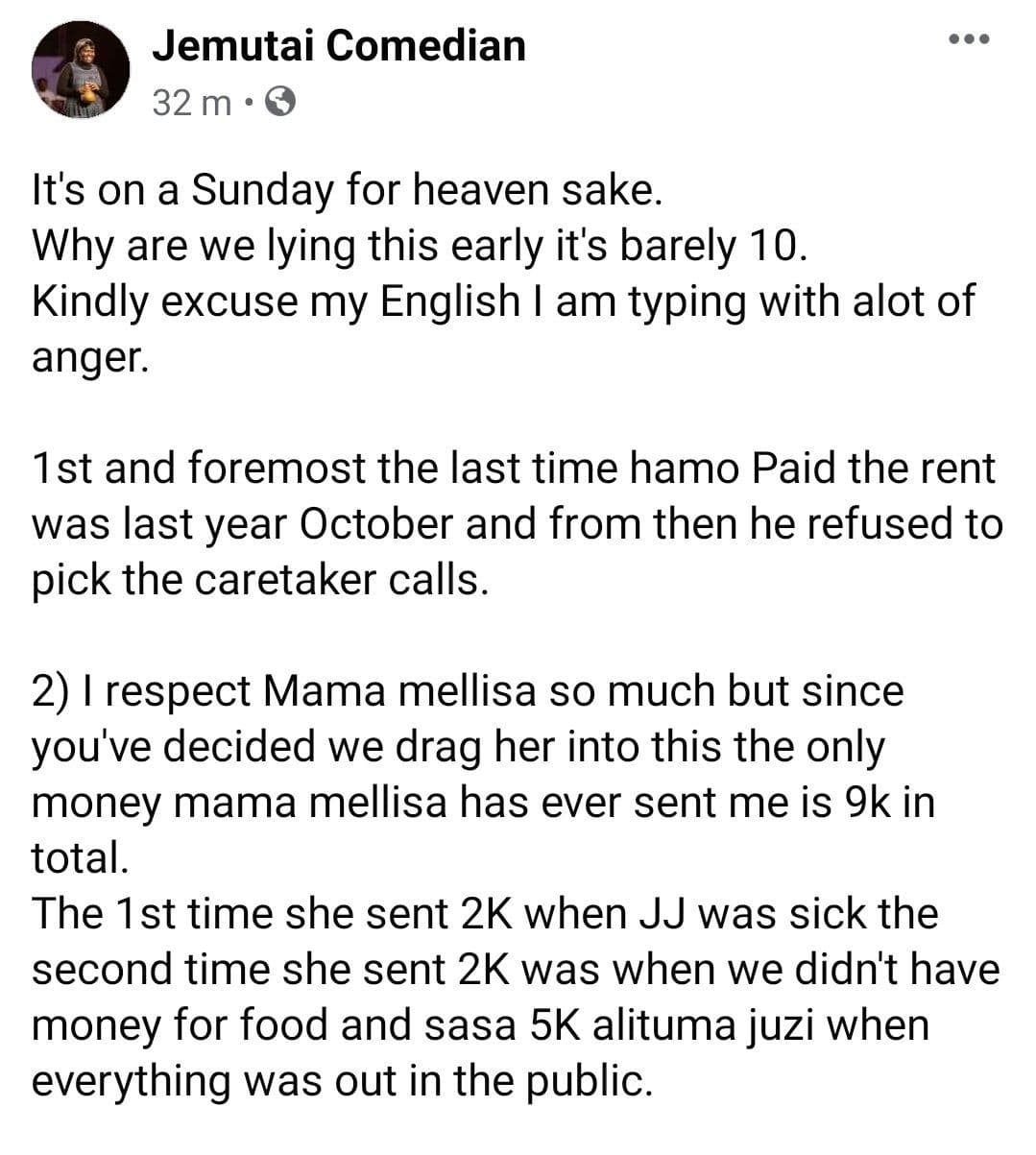Click the globe public audience icon

coord(279,101)
